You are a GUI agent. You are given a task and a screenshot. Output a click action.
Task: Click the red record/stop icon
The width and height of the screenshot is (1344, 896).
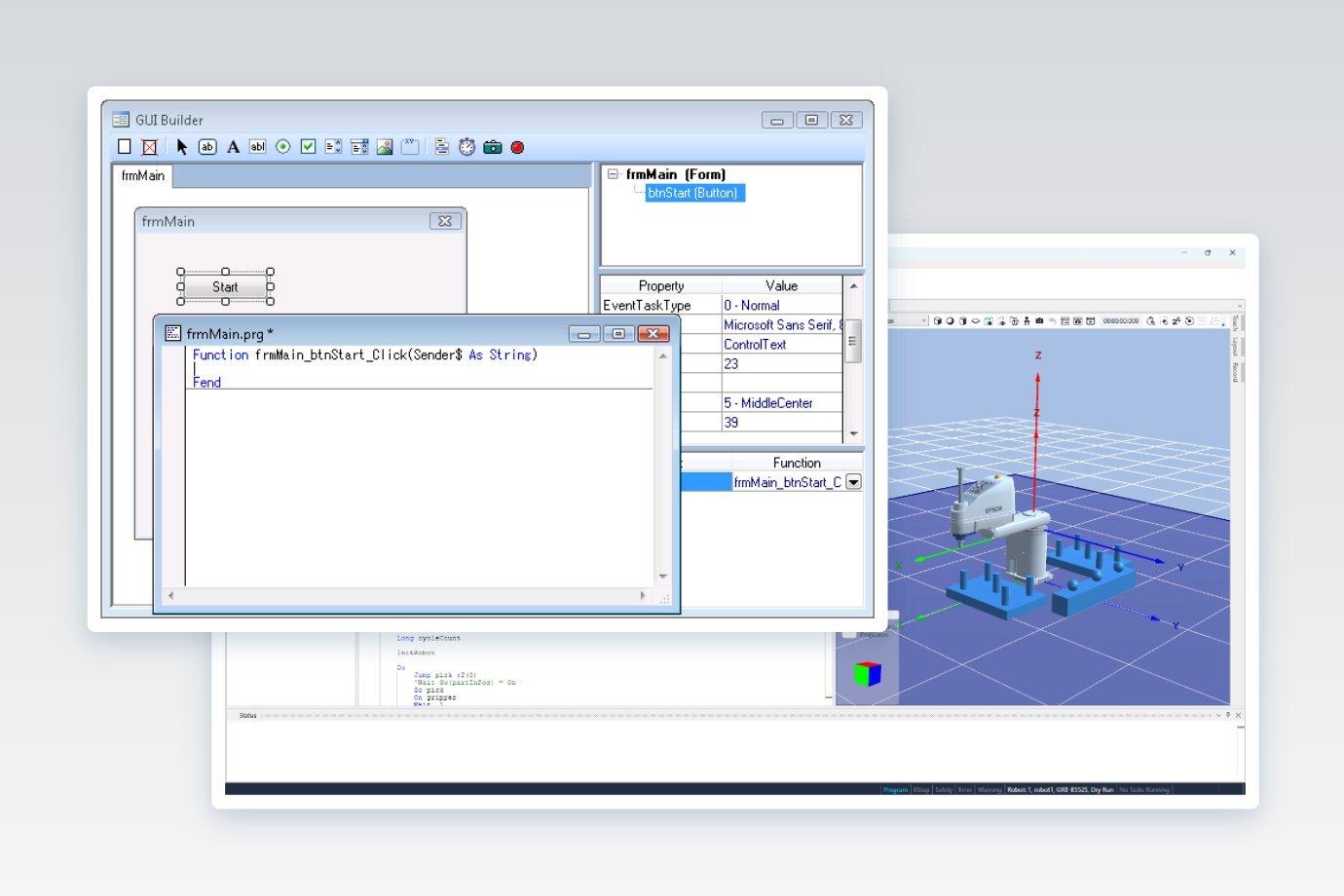[x=518, y=148]
